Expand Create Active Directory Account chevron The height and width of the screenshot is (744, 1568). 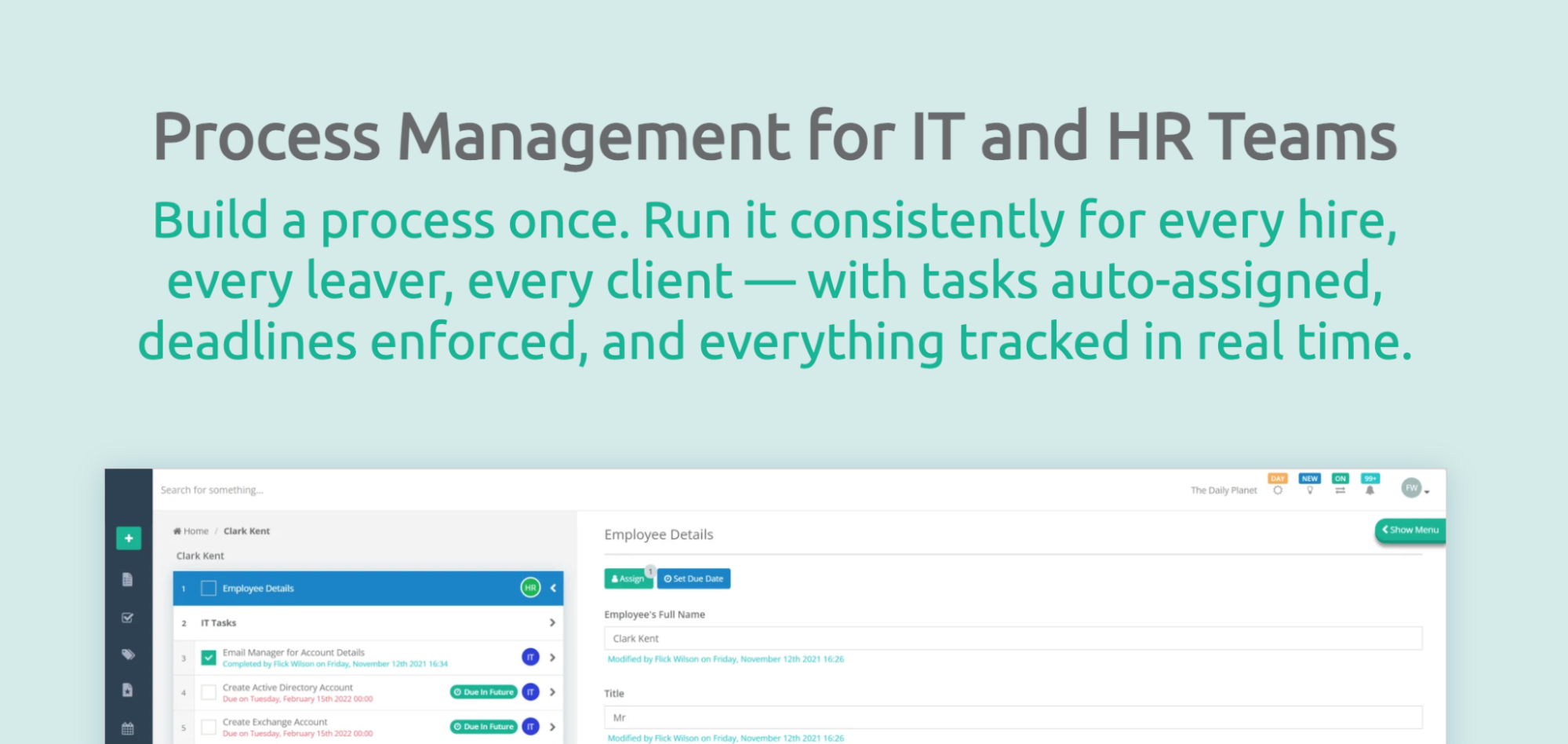[x=552, y=692]
